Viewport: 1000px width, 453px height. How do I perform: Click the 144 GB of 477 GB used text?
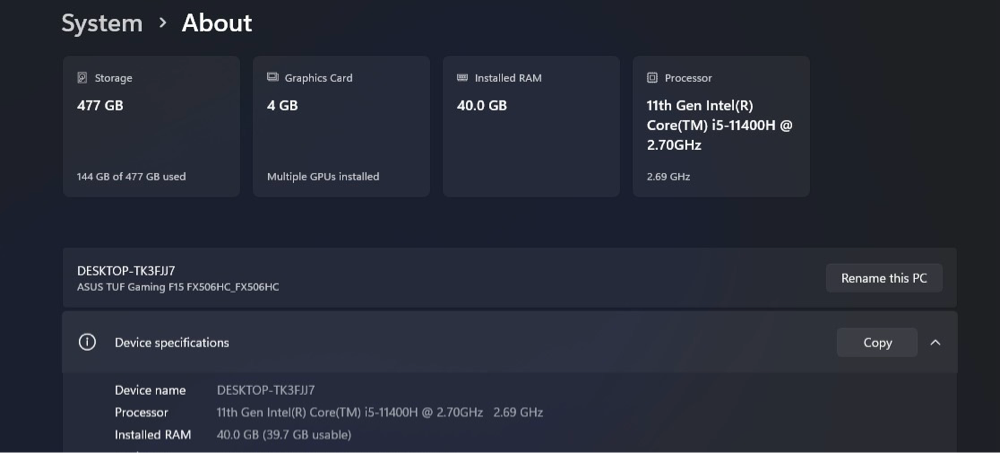[131, 177]
